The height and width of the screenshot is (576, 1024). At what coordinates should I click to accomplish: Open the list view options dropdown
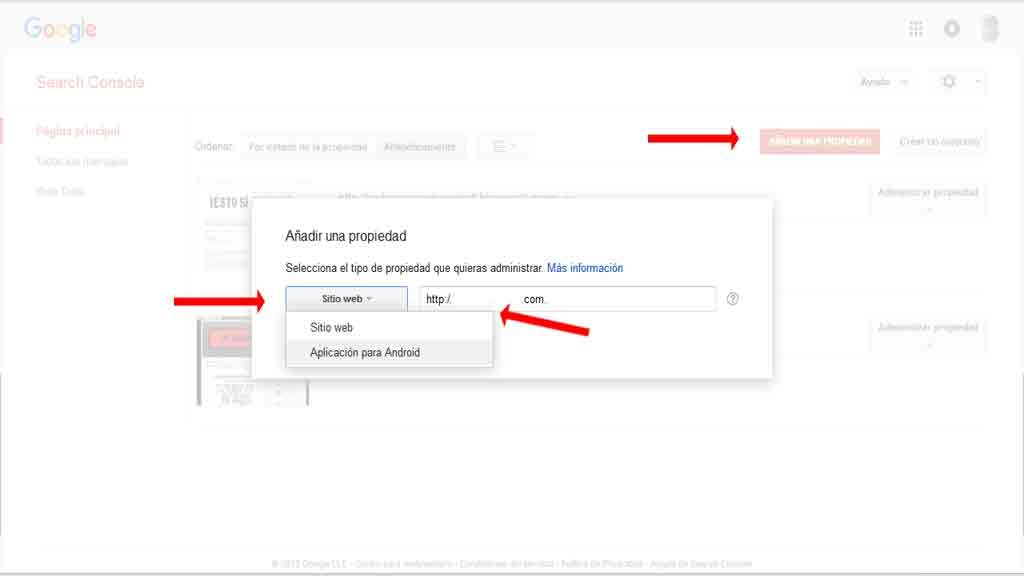pos(504,147)
